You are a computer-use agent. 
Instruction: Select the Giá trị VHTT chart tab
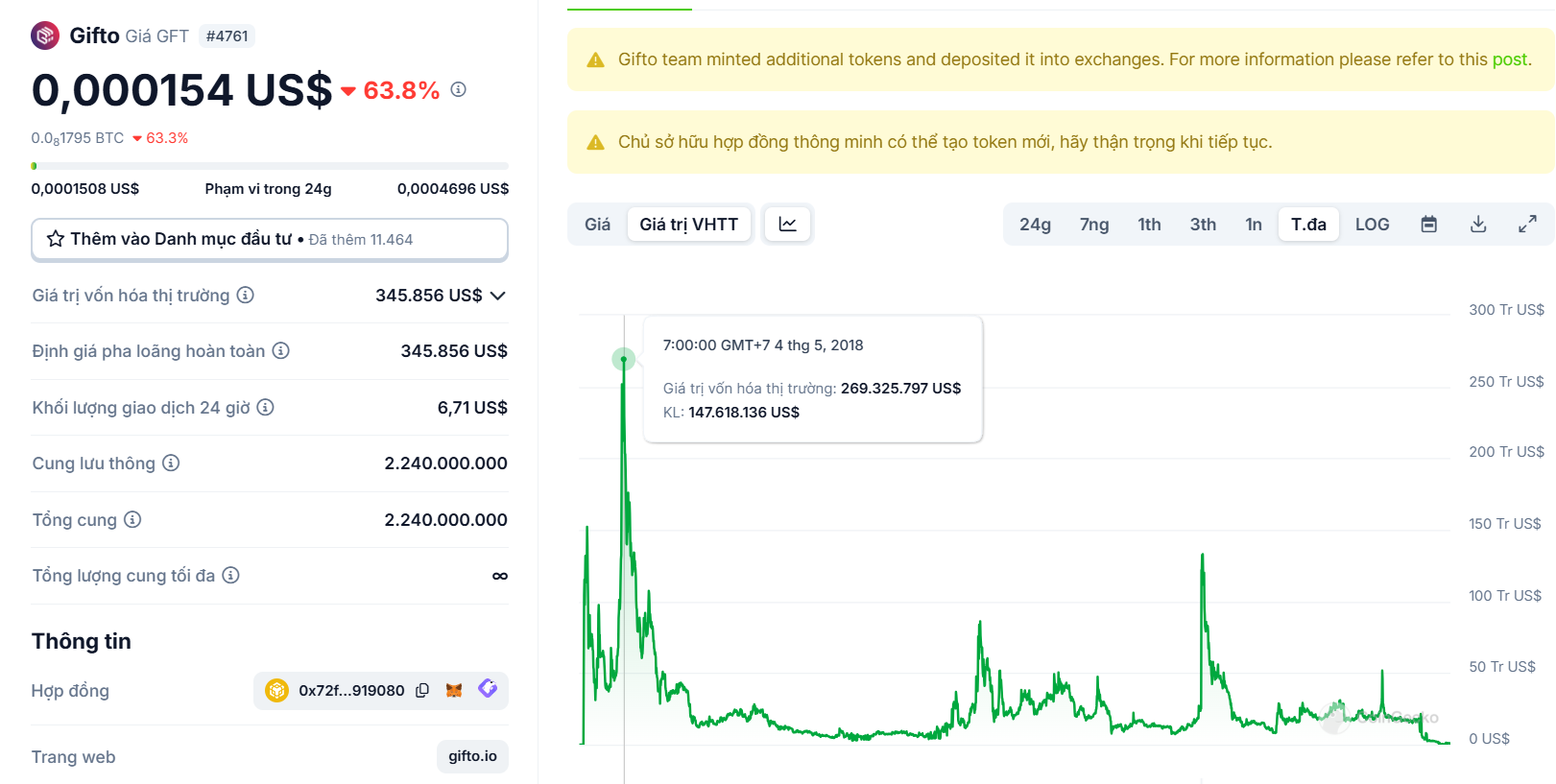coord(688,224)
